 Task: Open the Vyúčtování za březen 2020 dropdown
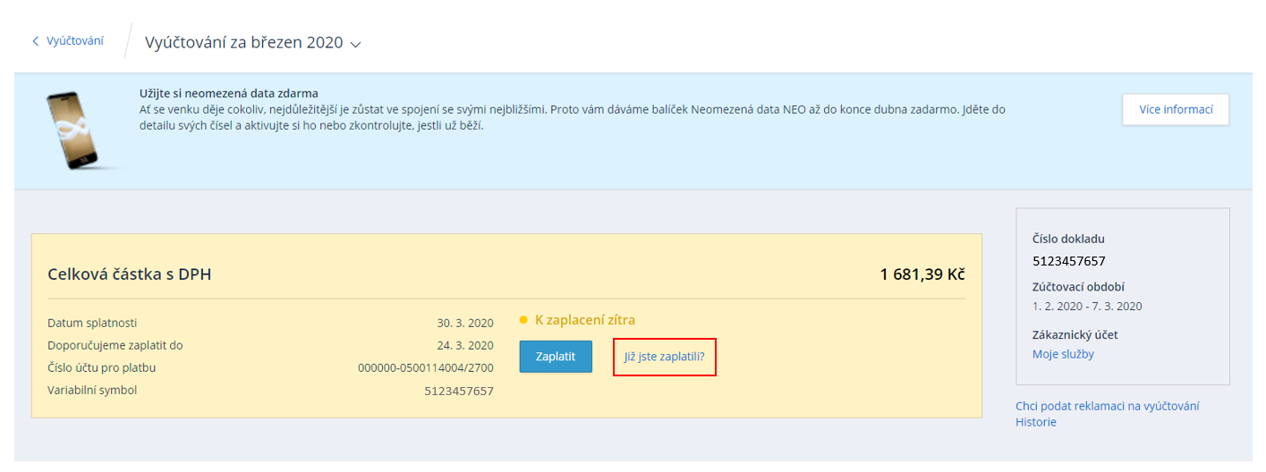pyautogui.click(x=244, y=43)
